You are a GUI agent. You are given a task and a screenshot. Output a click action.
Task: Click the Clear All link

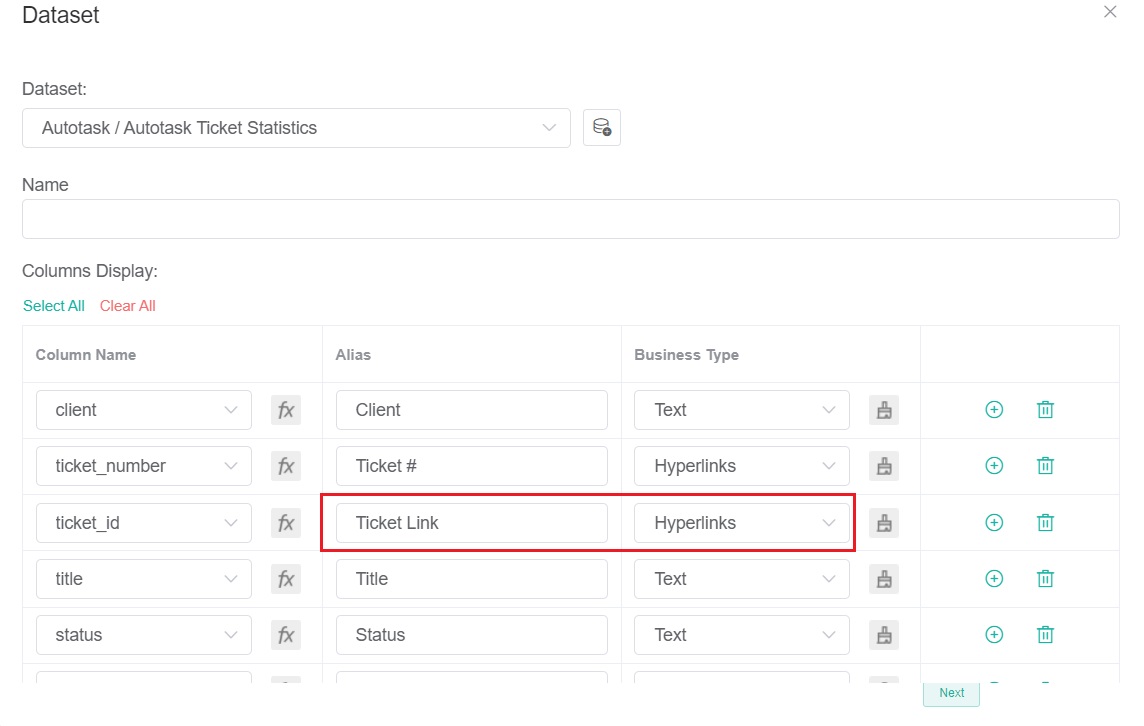coord(127,305)
